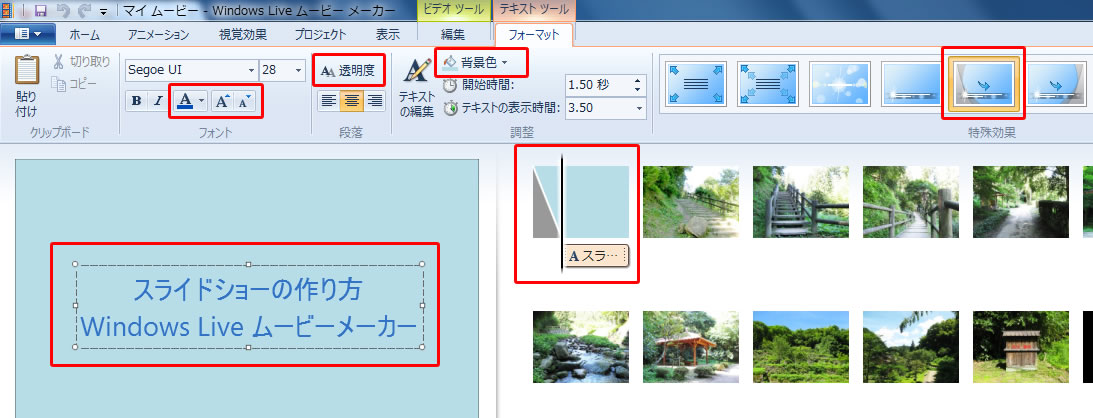Toggle Italic text formatting
Screen dimensions: 1093x418
pyautogui.click(x=156, y=101)
